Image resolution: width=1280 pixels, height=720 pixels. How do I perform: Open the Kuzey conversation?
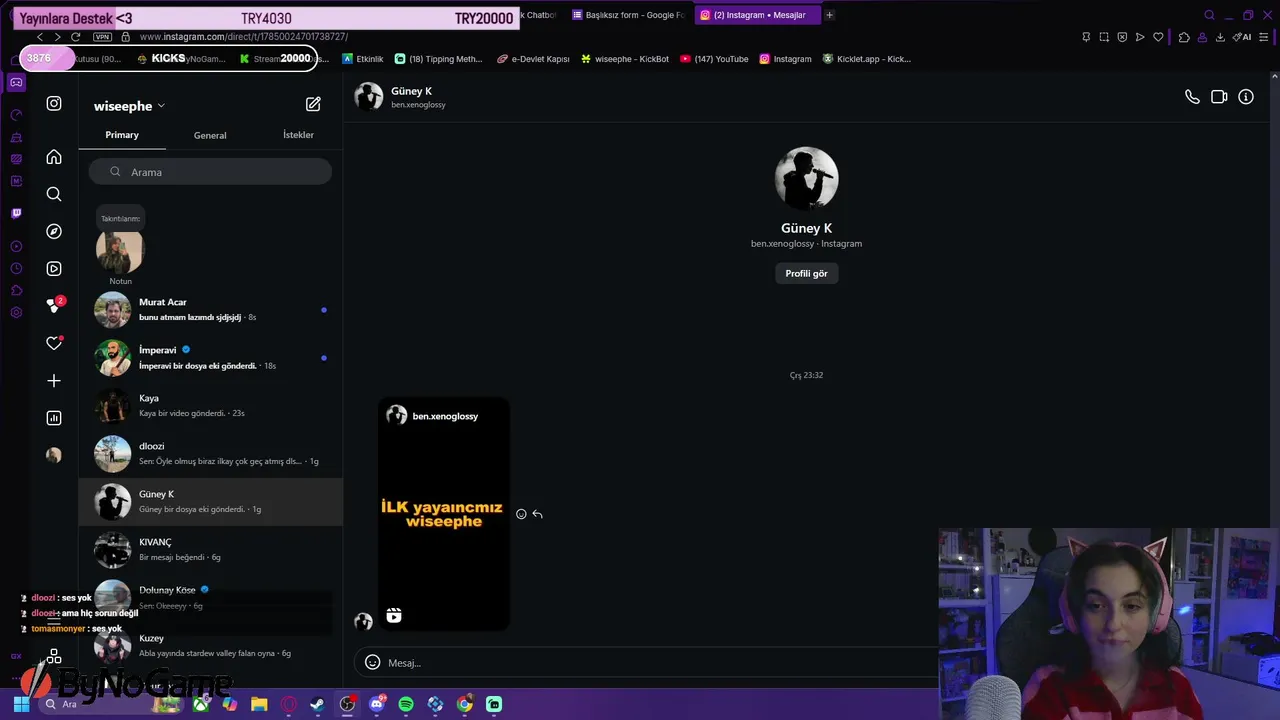pyautogui.click(x=210, y=645)
